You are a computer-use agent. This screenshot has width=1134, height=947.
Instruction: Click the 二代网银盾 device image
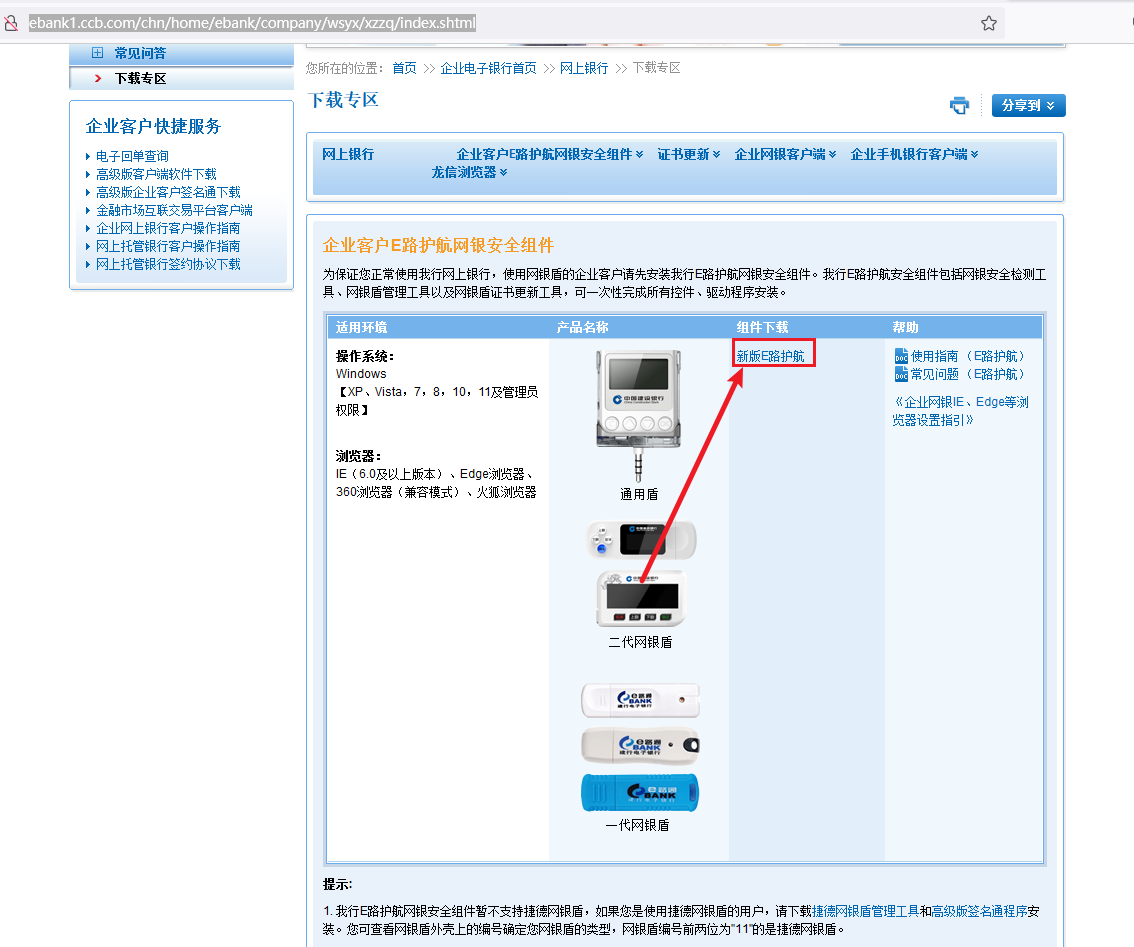tap(640, 599)
